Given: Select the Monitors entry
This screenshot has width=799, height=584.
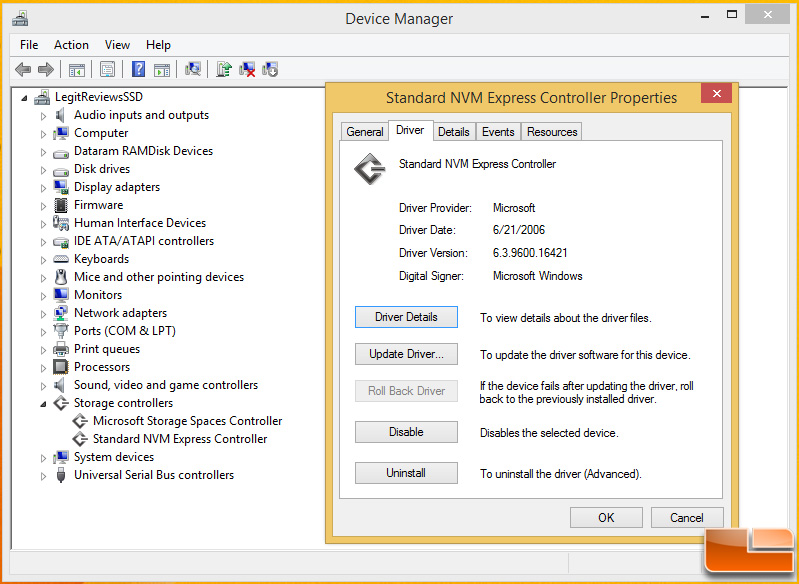Looking at the screenshot, I should pyautogui.click(x=98, y=295).
